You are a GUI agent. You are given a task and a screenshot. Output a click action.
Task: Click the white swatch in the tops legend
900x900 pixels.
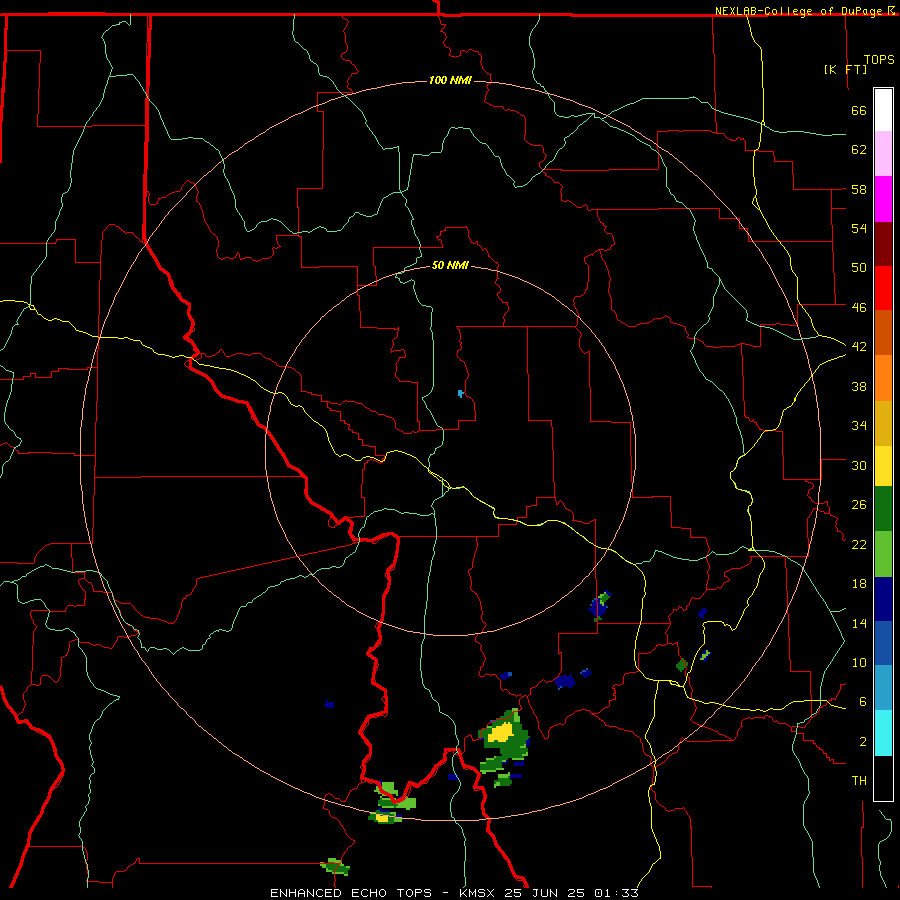click(x=883, y=110)
